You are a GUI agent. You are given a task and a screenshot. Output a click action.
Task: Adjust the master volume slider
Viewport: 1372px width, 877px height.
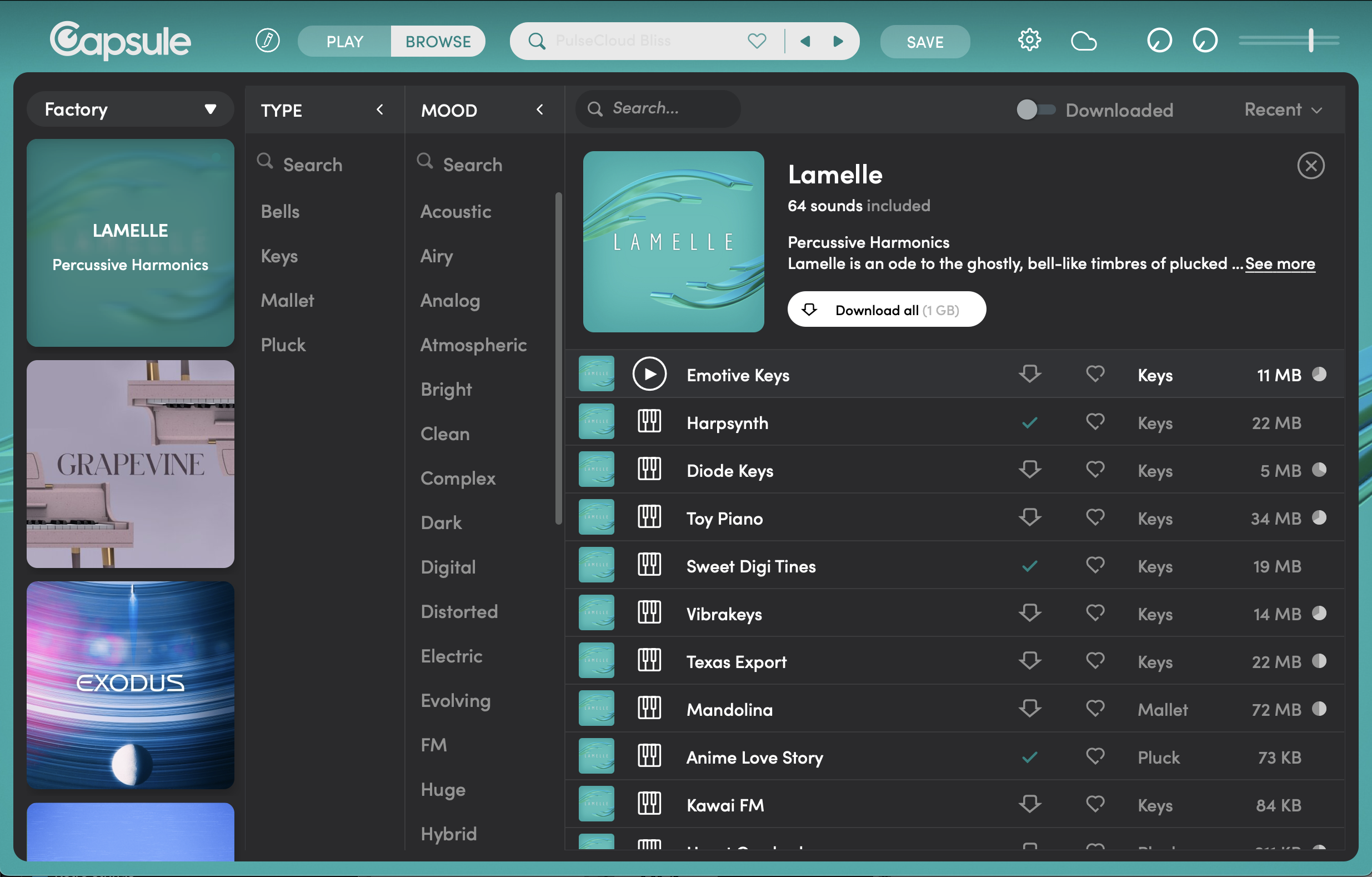pos(1310,41)
